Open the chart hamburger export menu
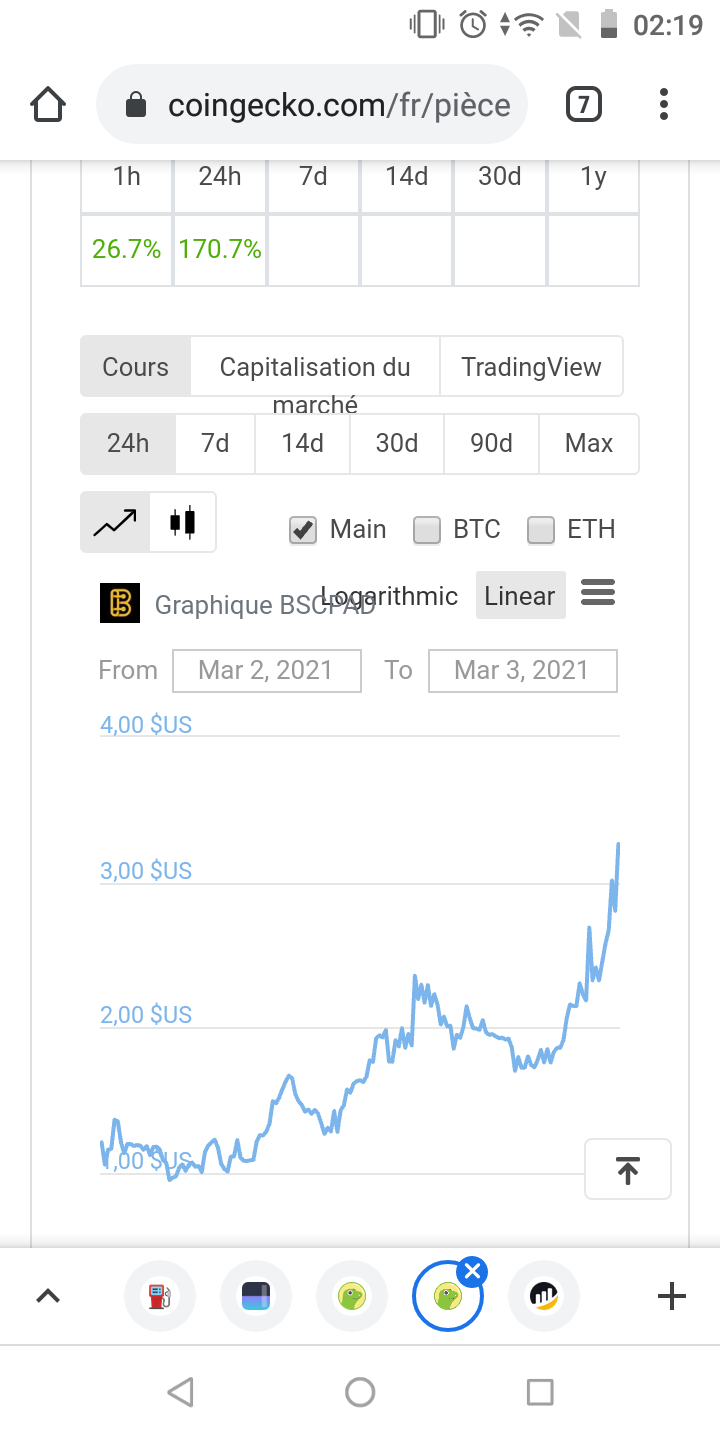This screenshot has height=1440, width=720. point(598,593)
